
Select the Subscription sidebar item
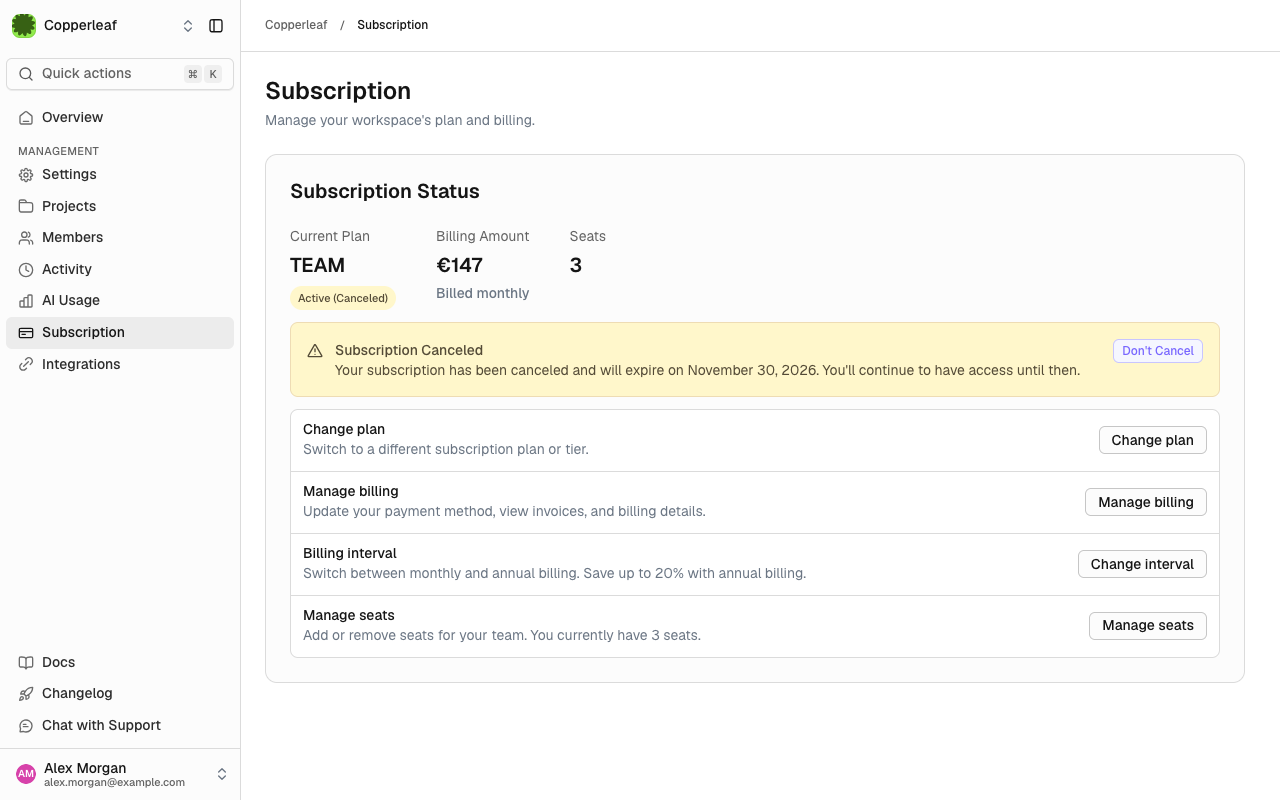click(x=120, y=333)
